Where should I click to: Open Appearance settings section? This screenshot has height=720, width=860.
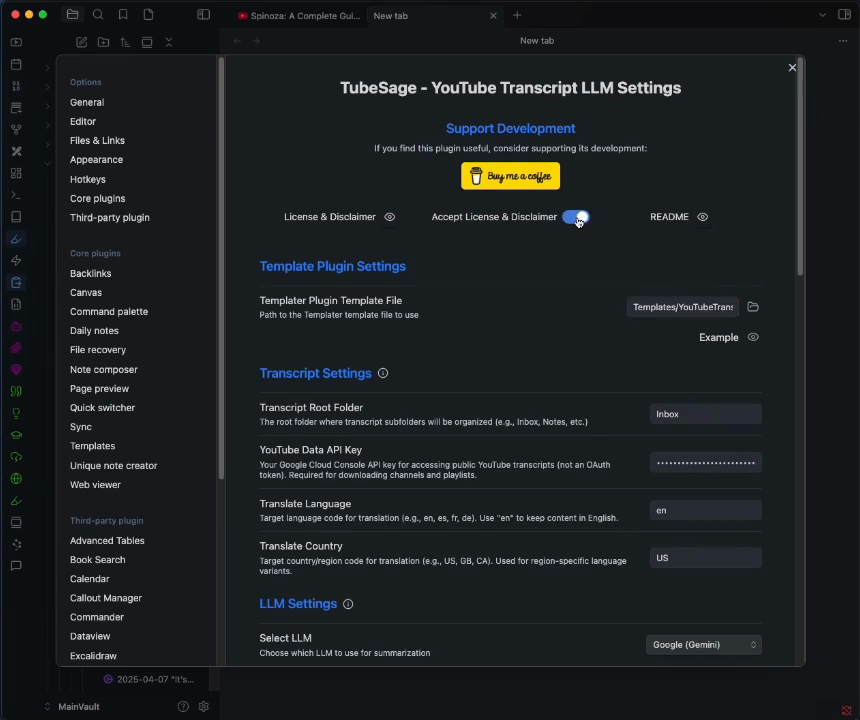[96, 160]
